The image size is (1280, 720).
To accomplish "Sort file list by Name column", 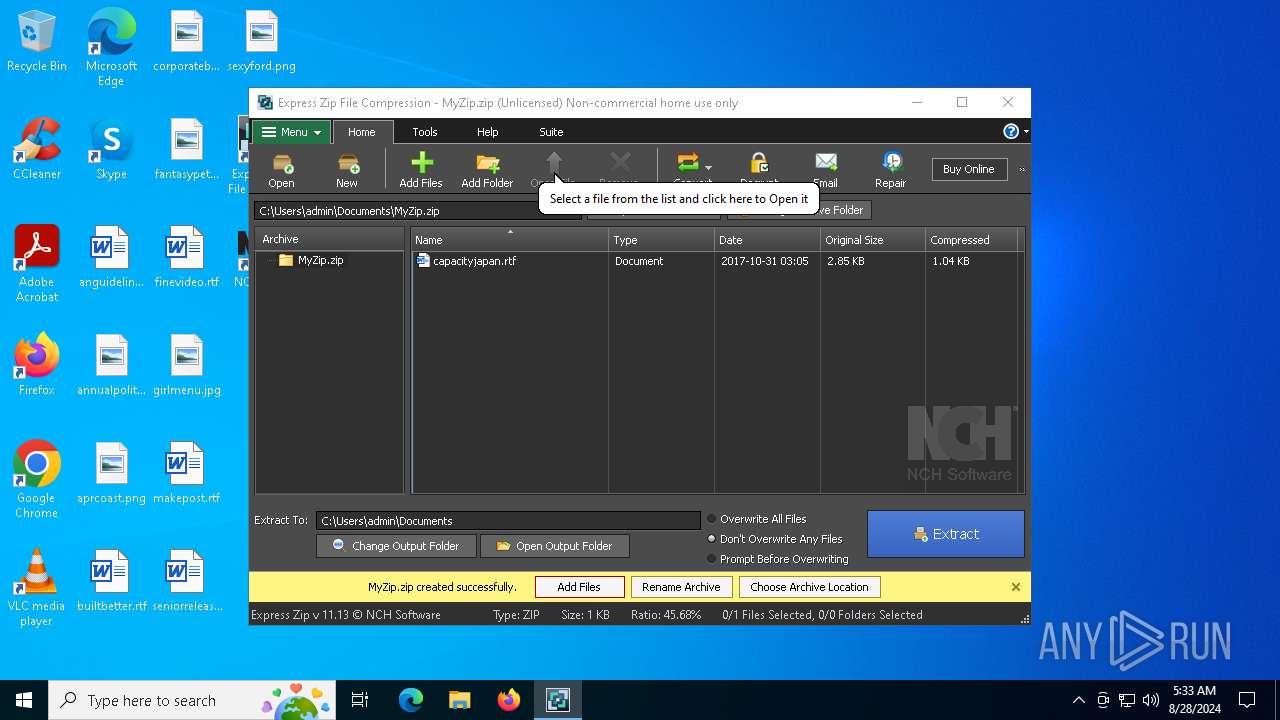I will 509,240.
